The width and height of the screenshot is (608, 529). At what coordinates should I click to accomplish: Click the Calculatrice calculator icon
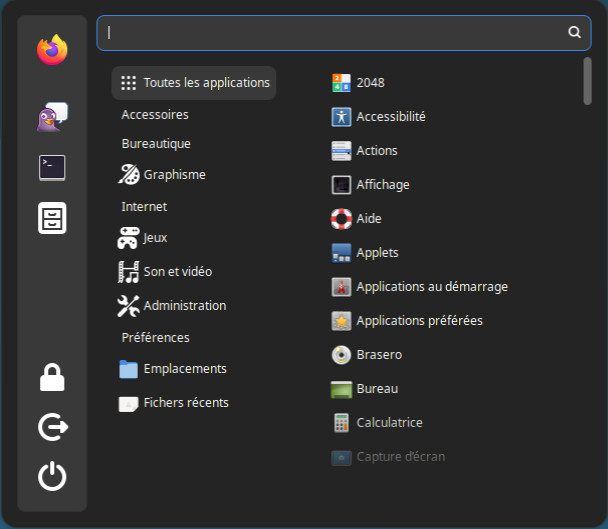[x=341, y=423]
